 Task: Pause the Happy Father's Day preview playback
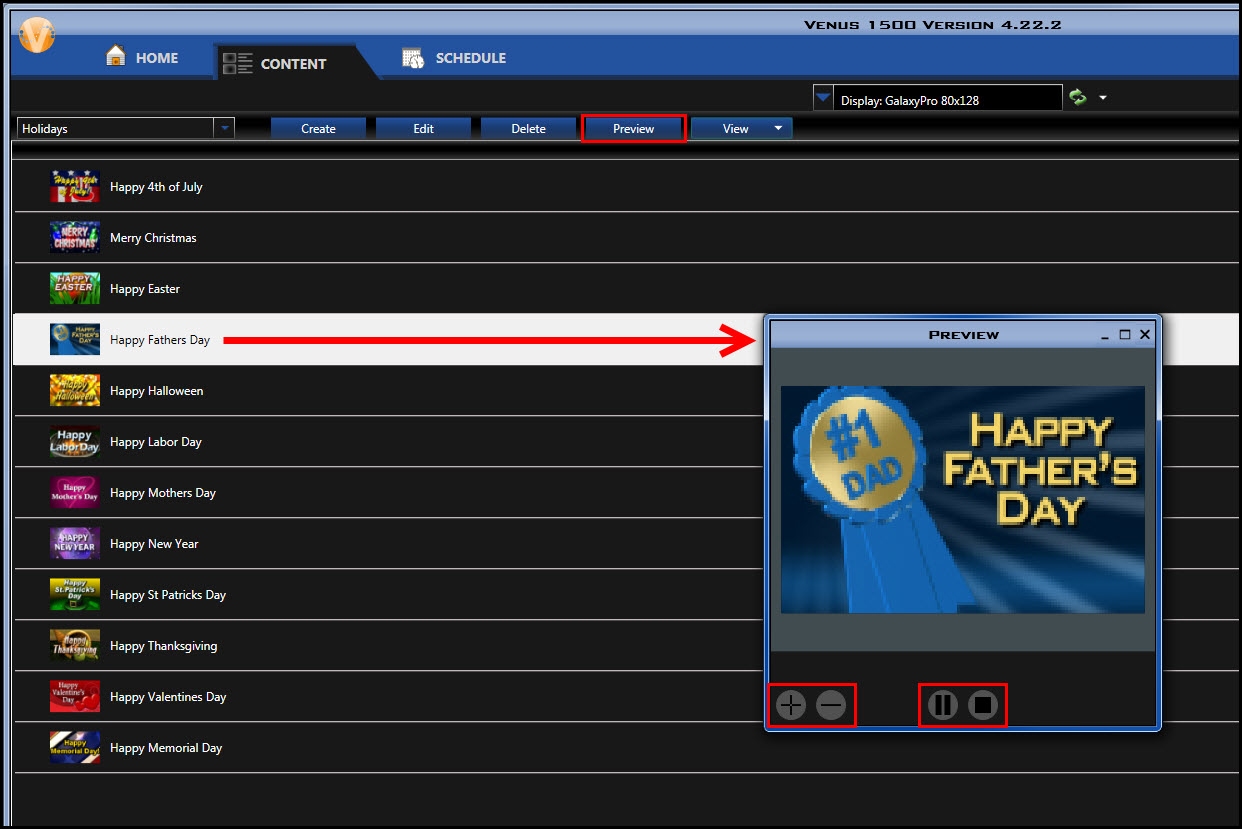coord(941,705)
